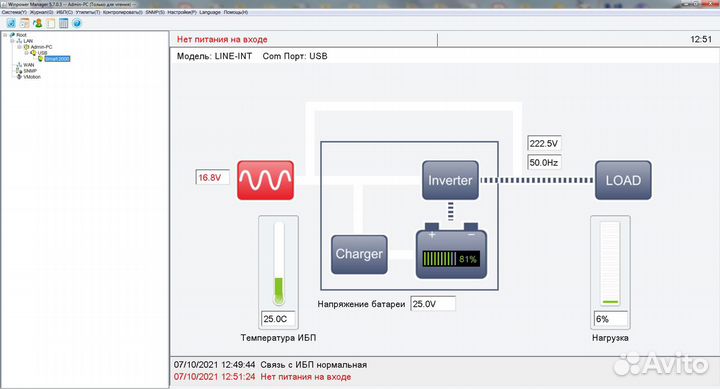Click the Charger block in diagram
Image resolution: width=720 pixels, height=389 pixels.
coord(359,254)
